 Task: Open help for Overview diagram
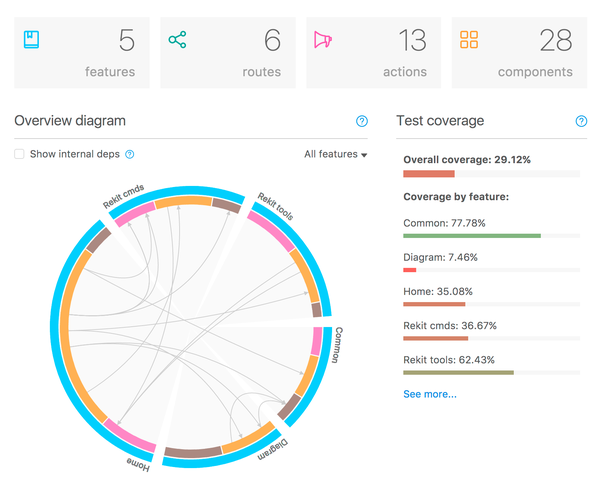click(362, 121)
